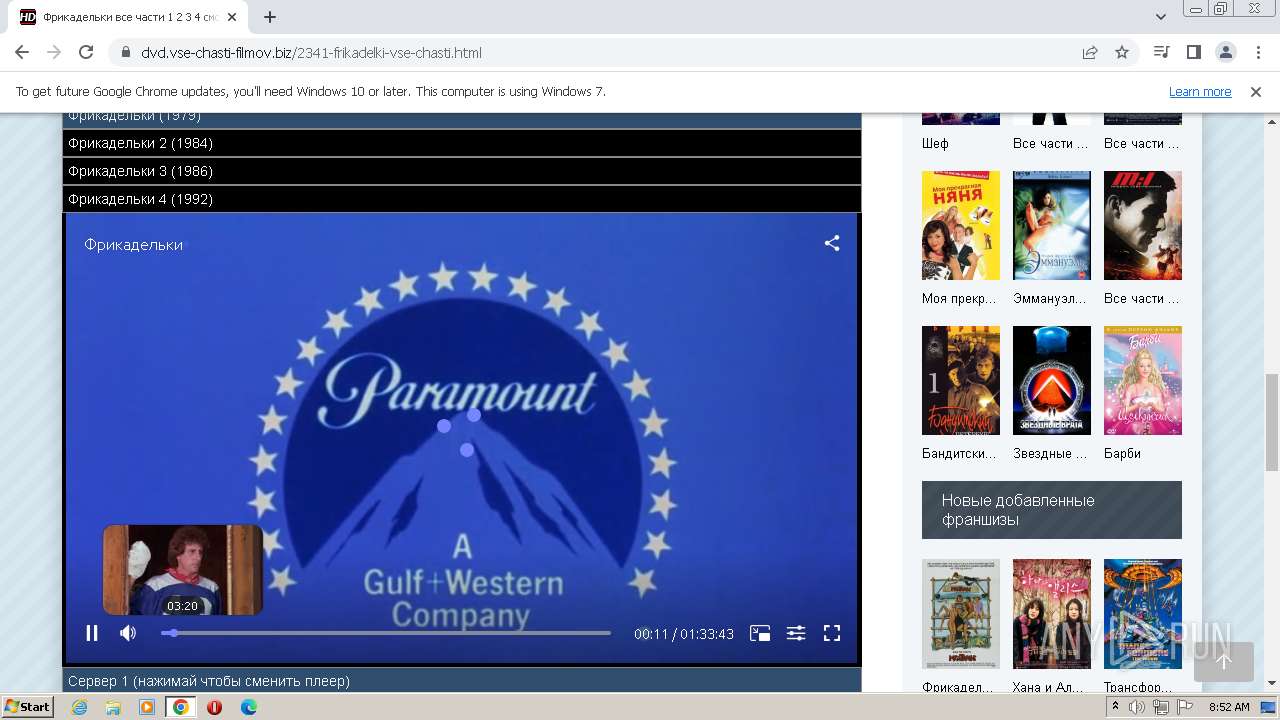Click the Фрикадельки video title
Screen dimensions: 1280x720
click(x=133, y=244)
